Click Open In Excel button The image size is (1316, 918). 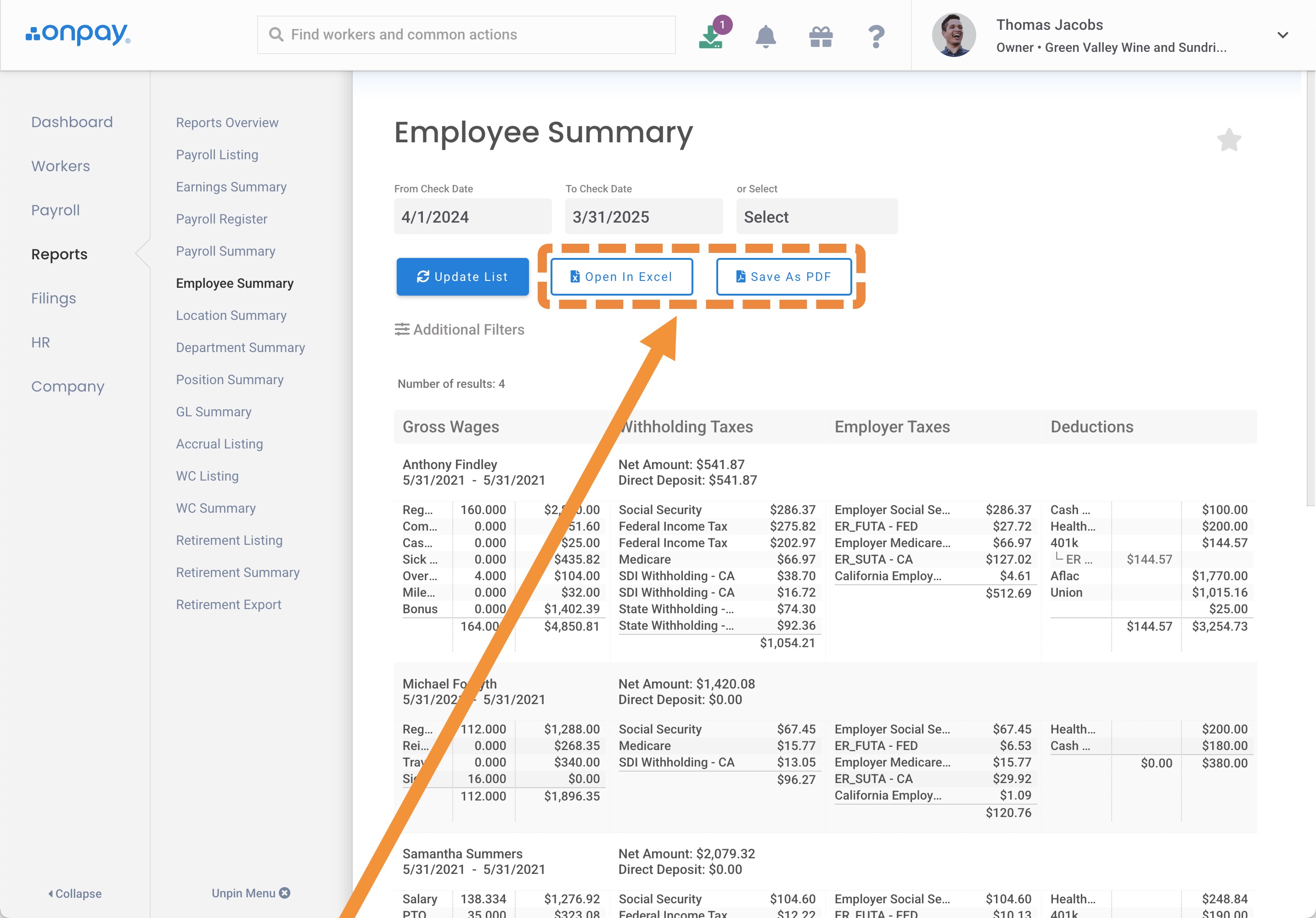621,277
